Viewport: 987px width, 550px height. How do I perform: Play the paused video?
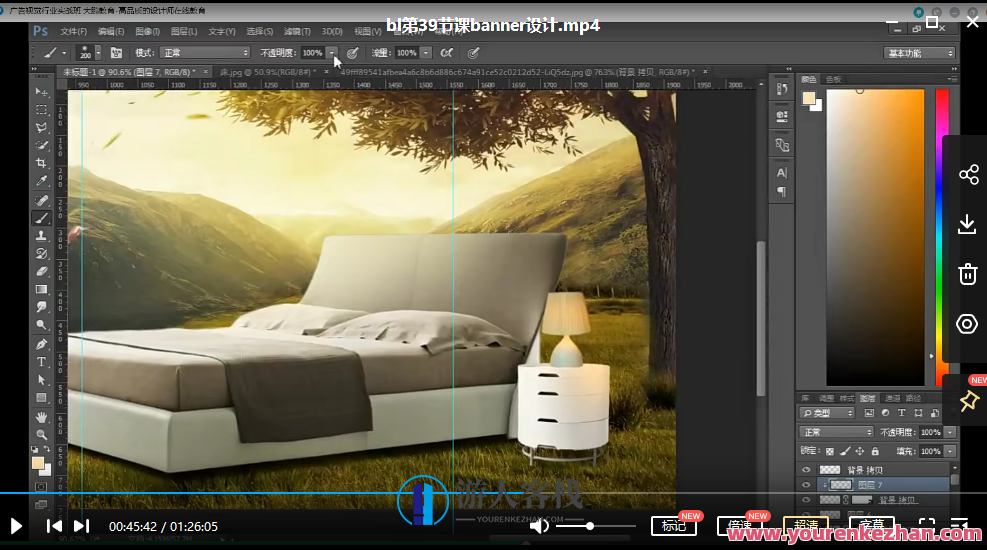pyautogui.click(x=16, y=526)
